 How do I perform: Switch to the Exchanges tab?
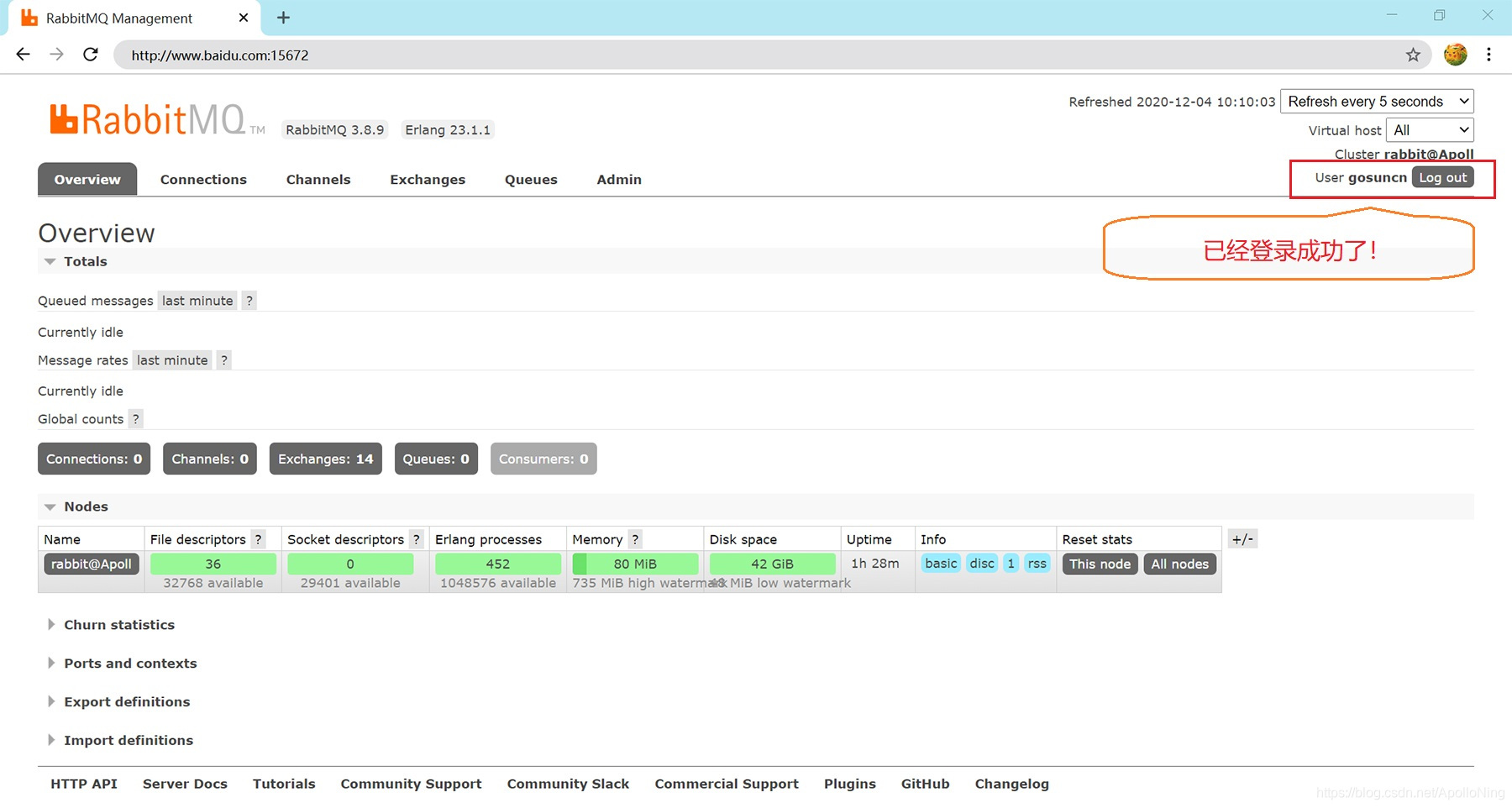[x=428, y=180]
